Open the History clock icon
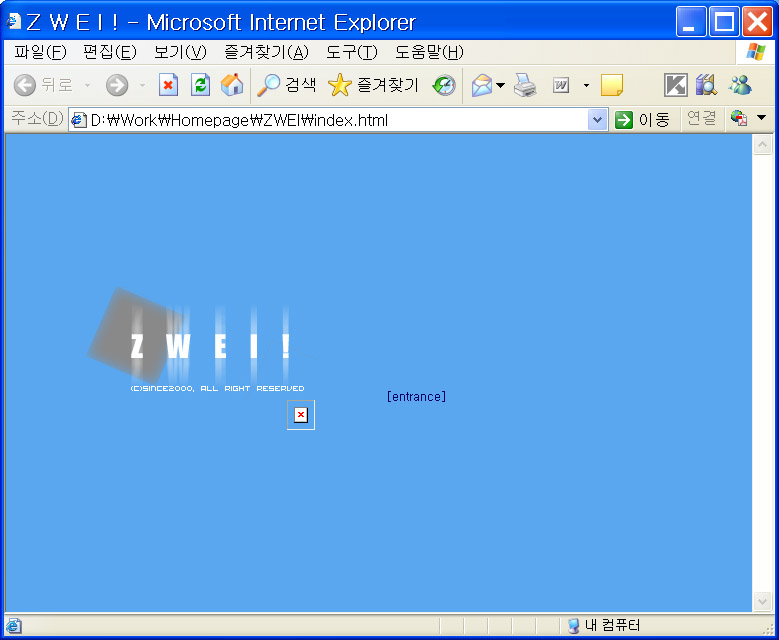779x640 pixels. (x=444, y=85)
